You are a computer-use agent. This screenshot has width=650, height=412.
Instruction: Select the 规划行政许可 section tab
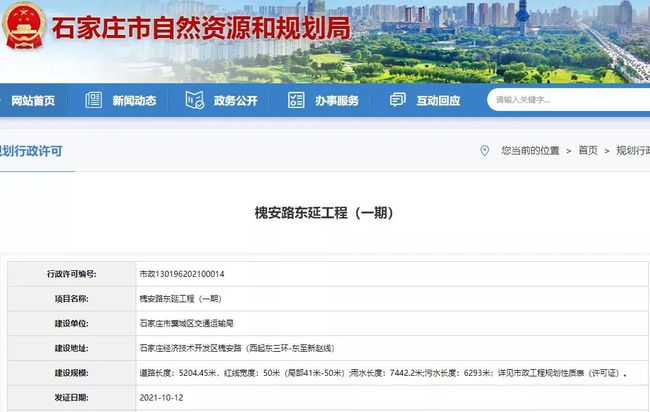(x=31, y=151)
